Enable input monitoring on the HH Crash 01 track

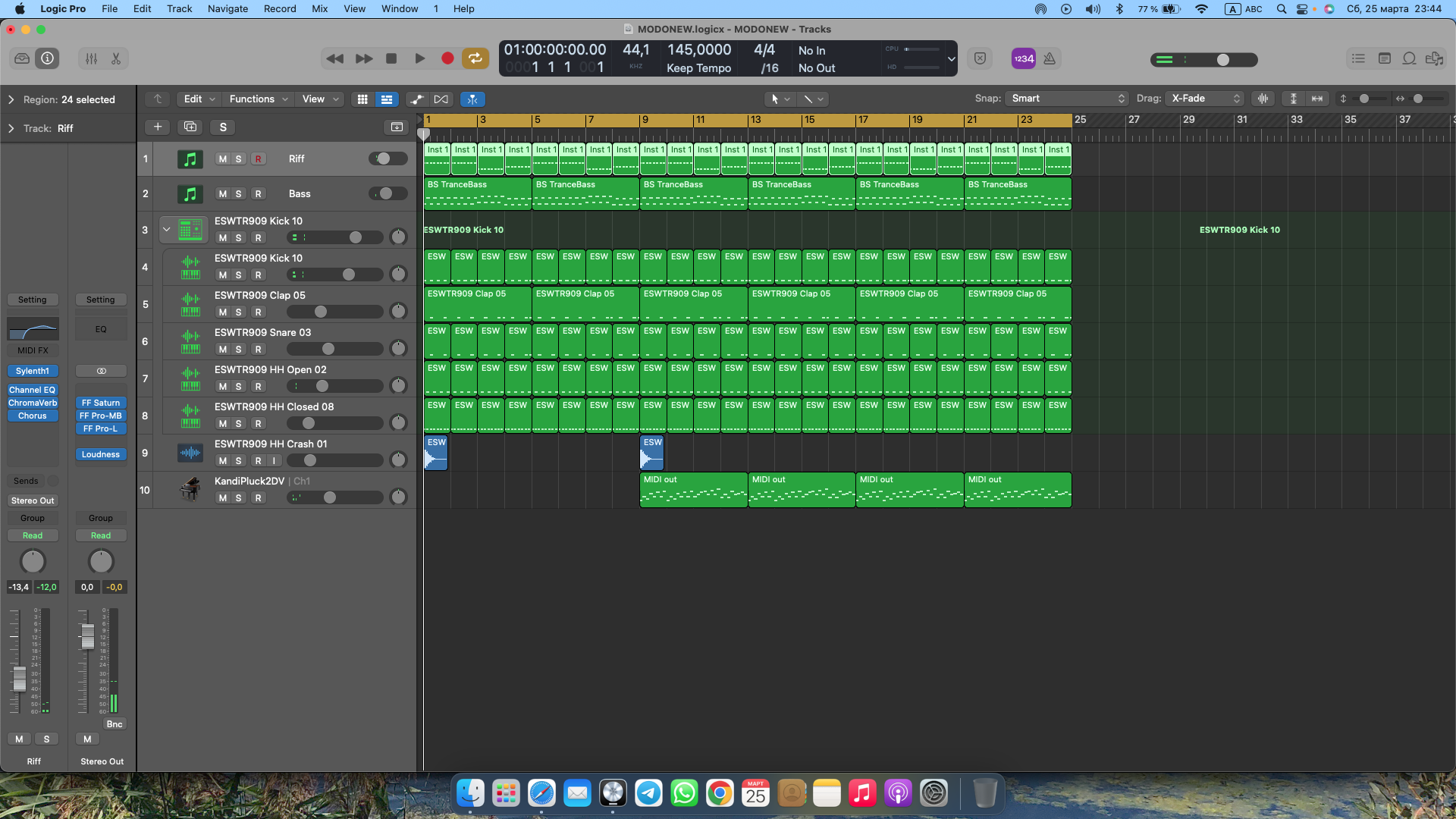point(274,461)
